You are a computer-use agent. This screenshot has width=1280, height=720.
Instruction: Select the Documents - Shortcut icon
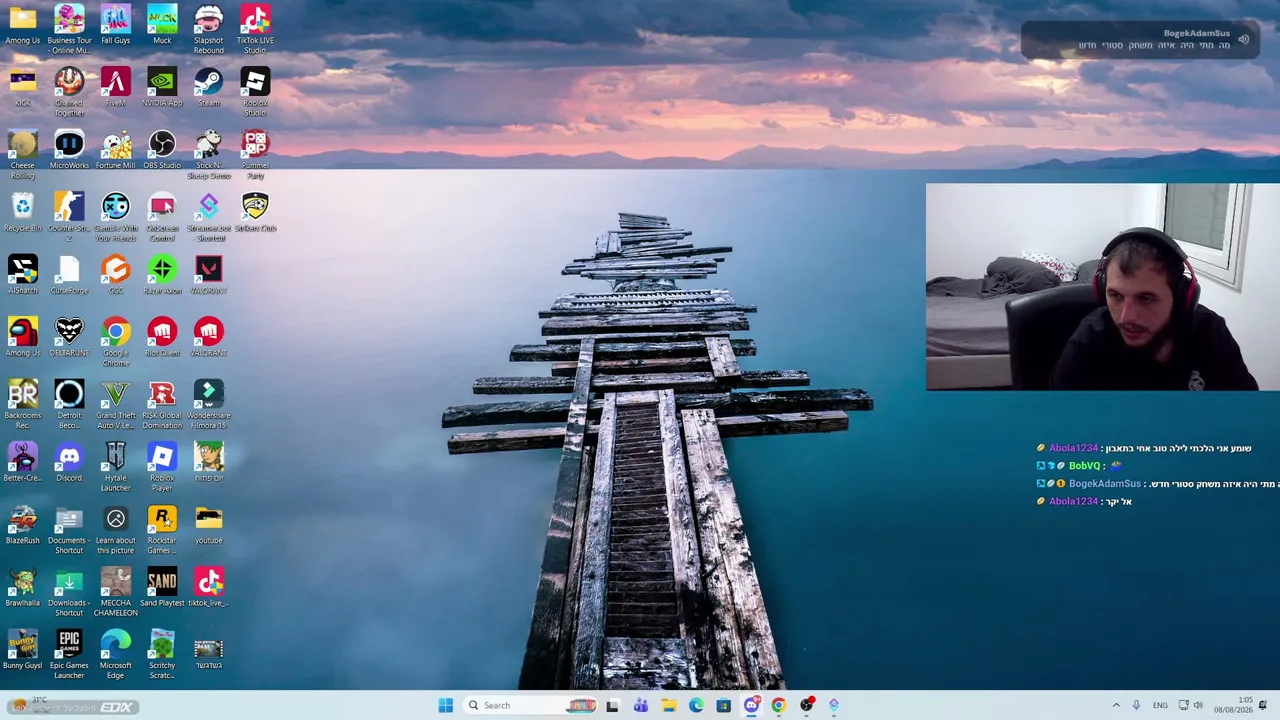(x=69, y=530)
